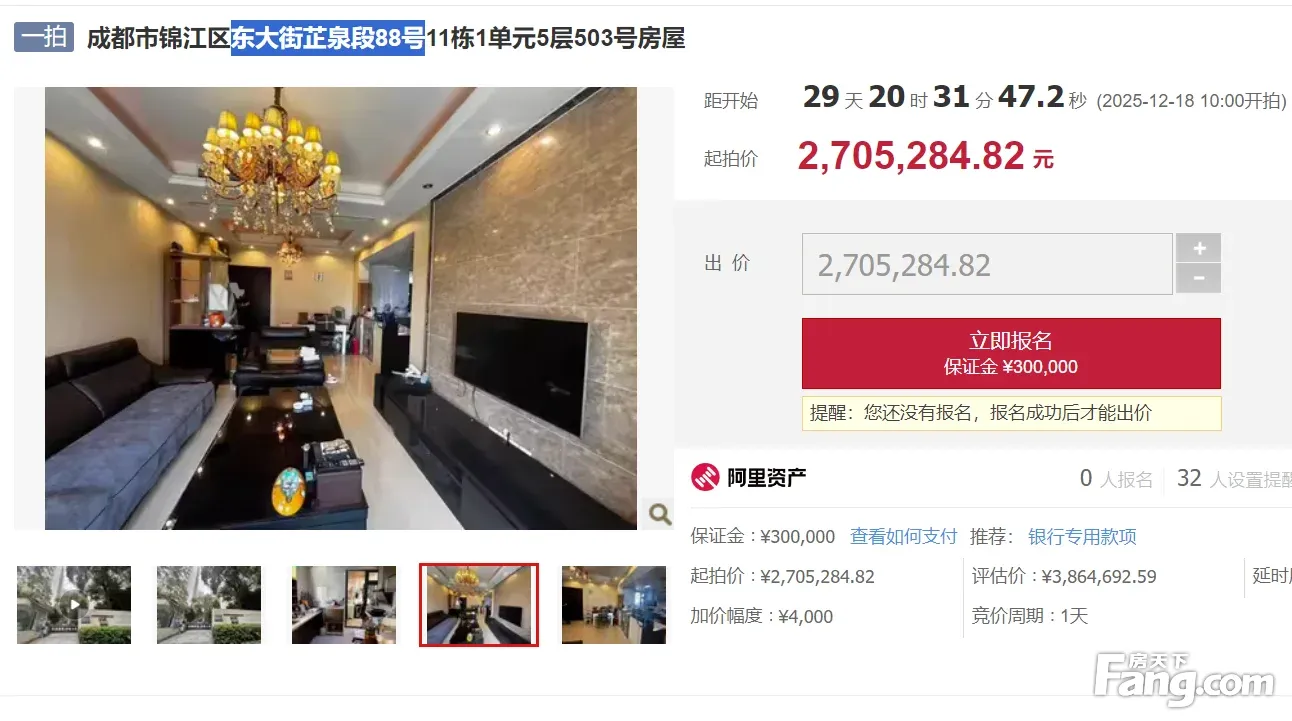Play the video thumbnail of building entrance
This screenshot has width=1292, height=721.
[74, 605]
